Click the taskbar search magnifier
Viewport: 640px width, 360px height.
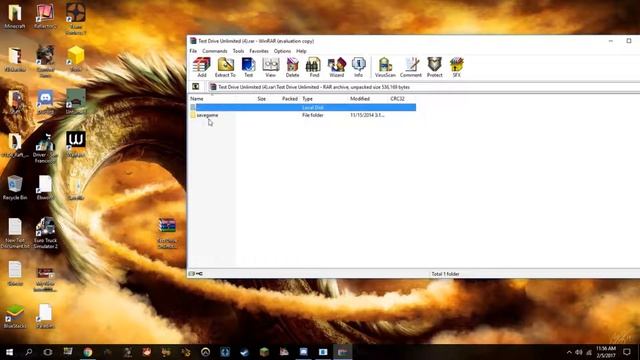[29, 352]
